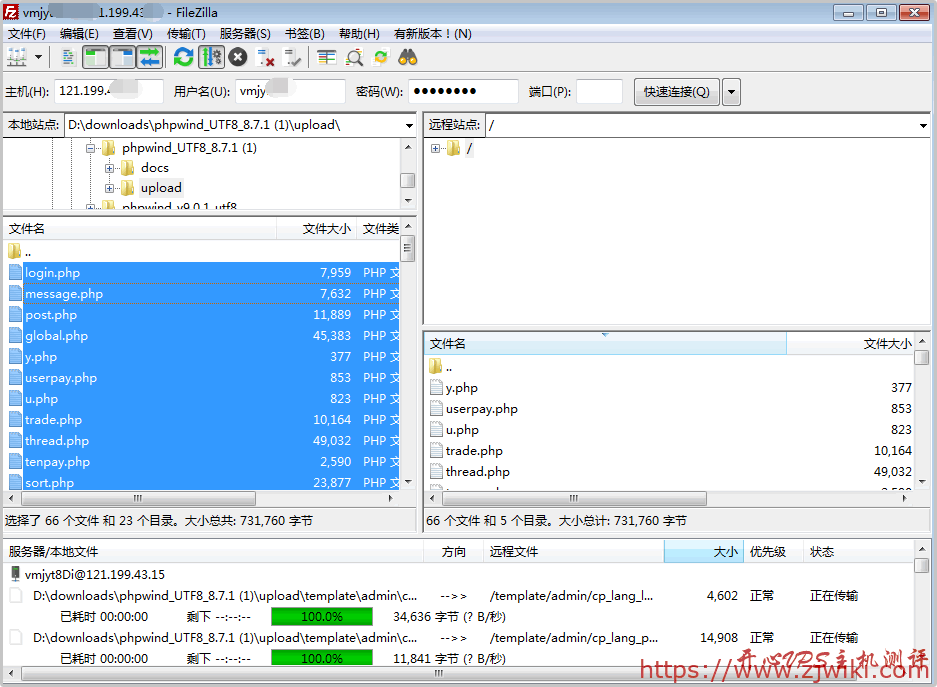Toggle processing of the transfer queue
The image size is (937, 687).
click(210, 57)
